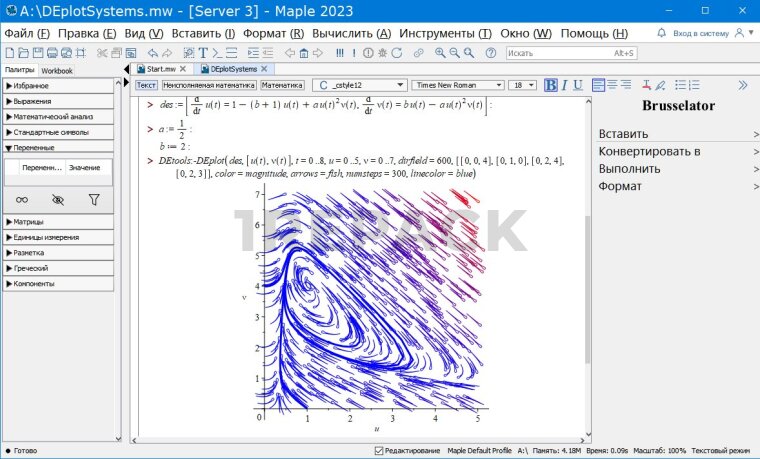
Task: Toggle bold formatting button
Action: (x=550, y=85)
